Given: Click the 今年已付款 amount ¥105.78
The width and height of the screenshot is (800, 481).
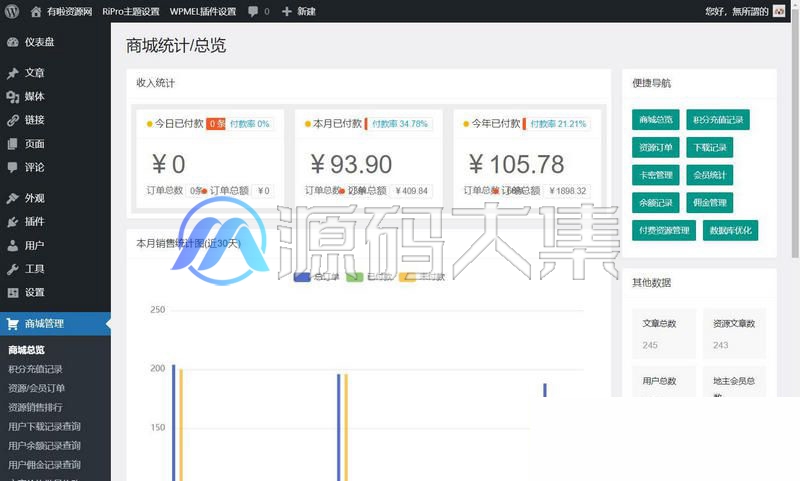Looking at the screenshot, I should click(516, 164).
